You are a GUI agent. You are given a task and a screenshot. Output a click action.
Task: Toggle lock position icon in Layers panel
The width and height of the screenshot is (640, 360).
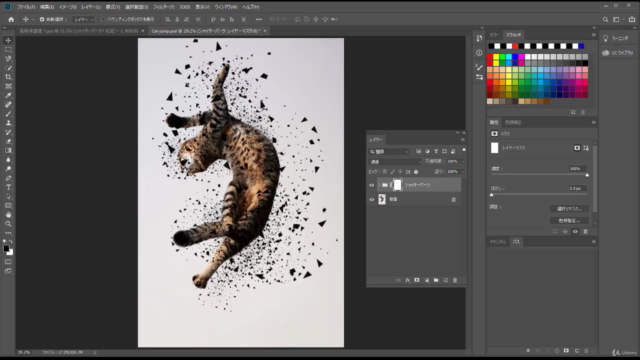[400, 172]
